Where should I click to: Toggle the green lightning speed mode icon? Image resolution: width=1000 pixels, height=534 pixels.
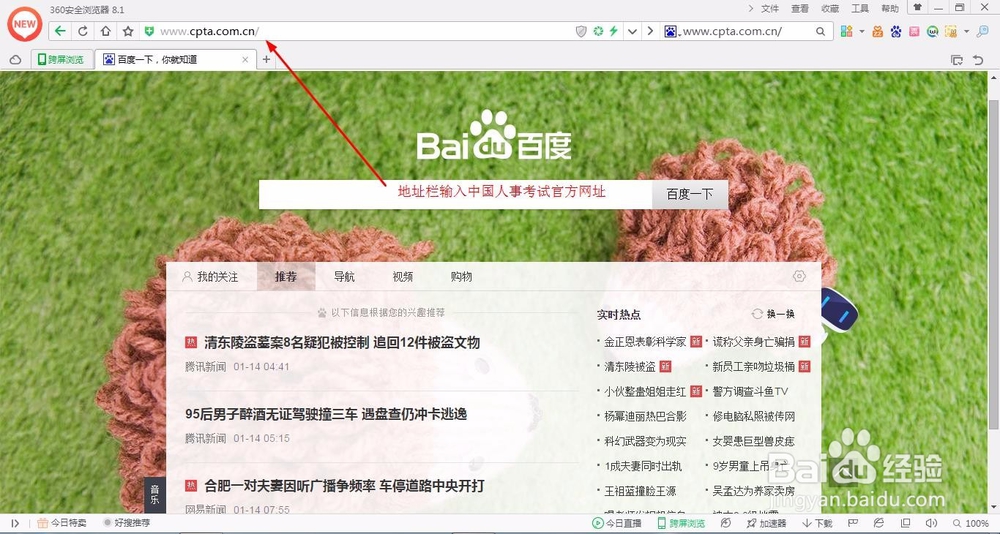(x=614, y=31)
